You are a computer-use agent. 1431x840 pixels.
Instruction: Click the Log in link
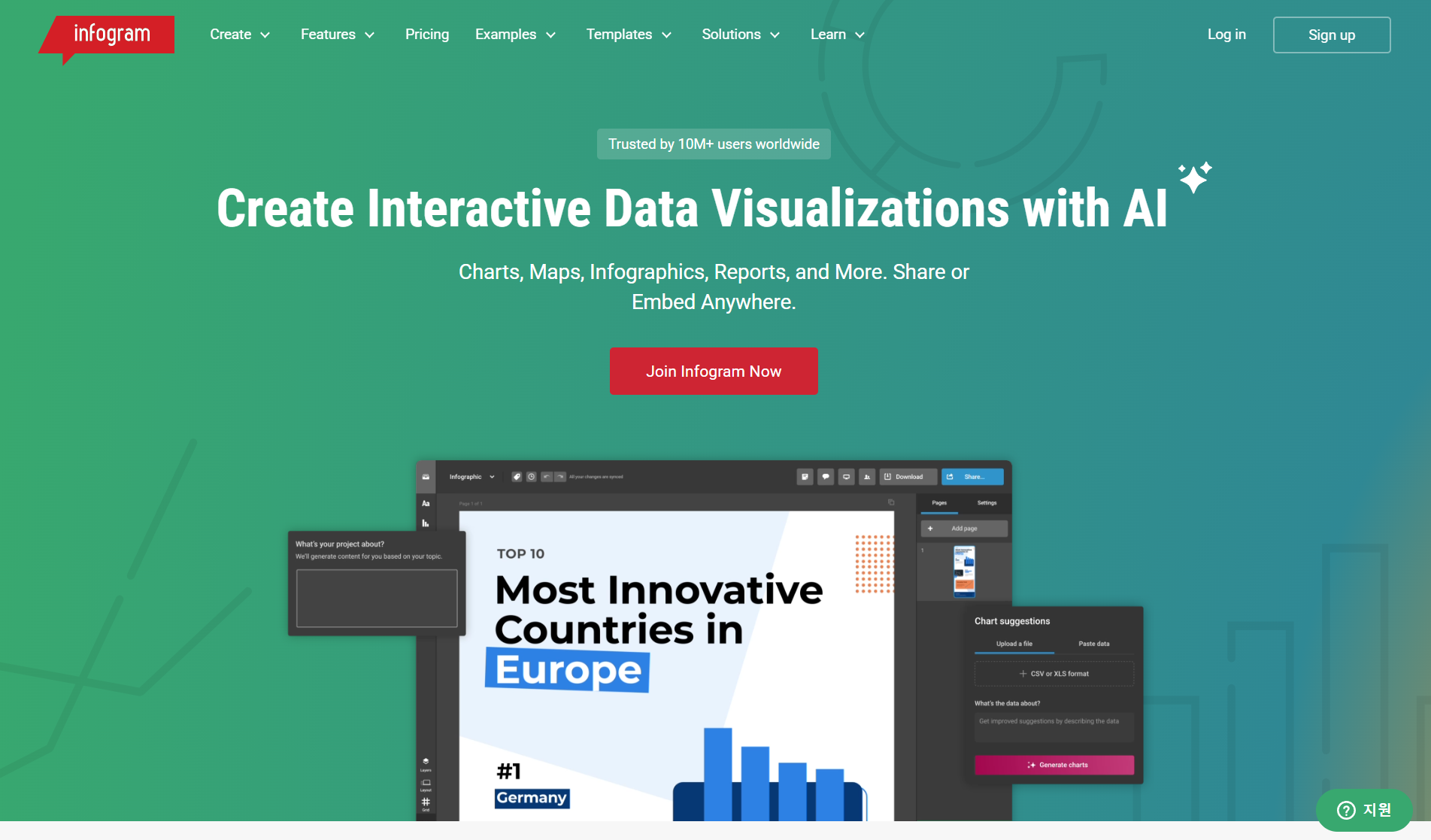[1226, 35]
